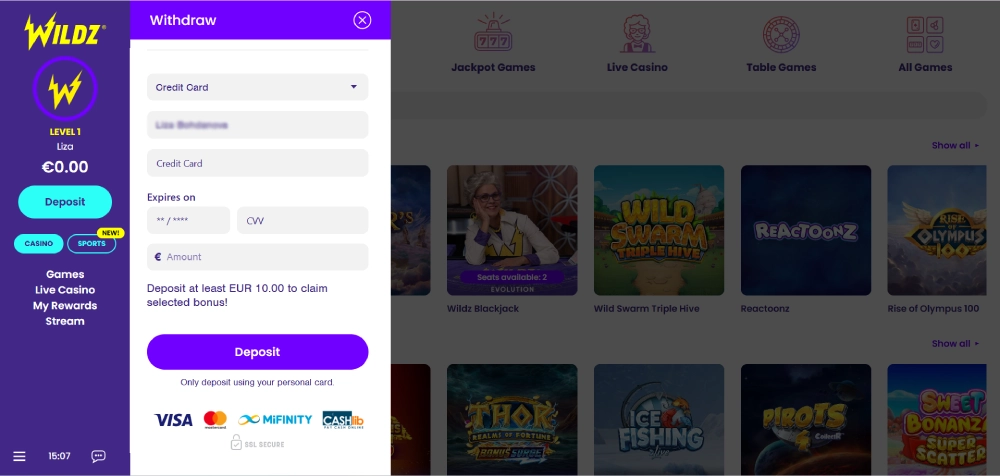
Task: Focus the Amount input field
Action: tap(258, 257)
